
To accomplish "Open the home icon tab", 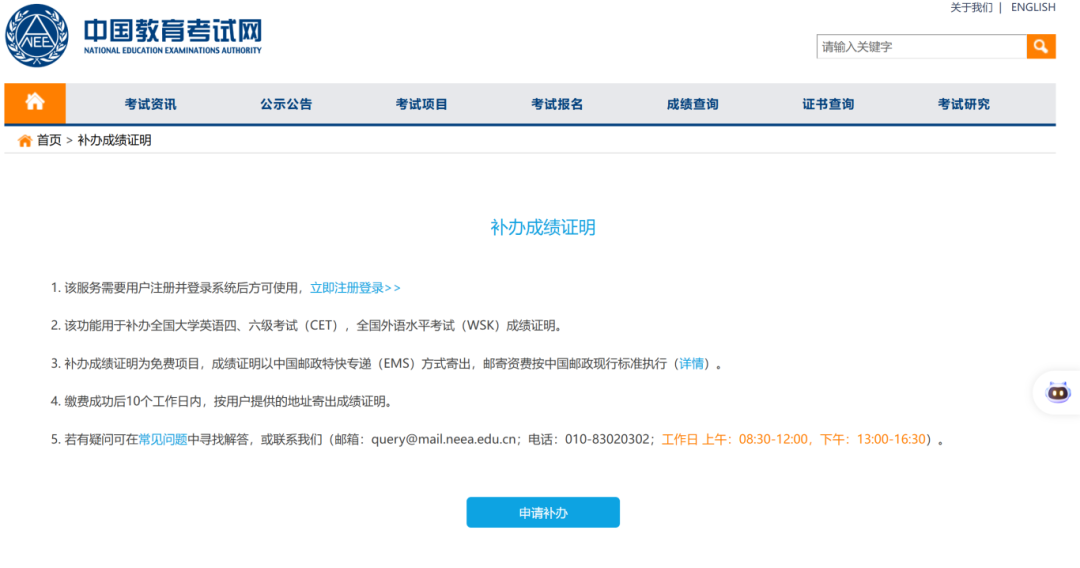I will pyautogui.click(x=35, y=103).
